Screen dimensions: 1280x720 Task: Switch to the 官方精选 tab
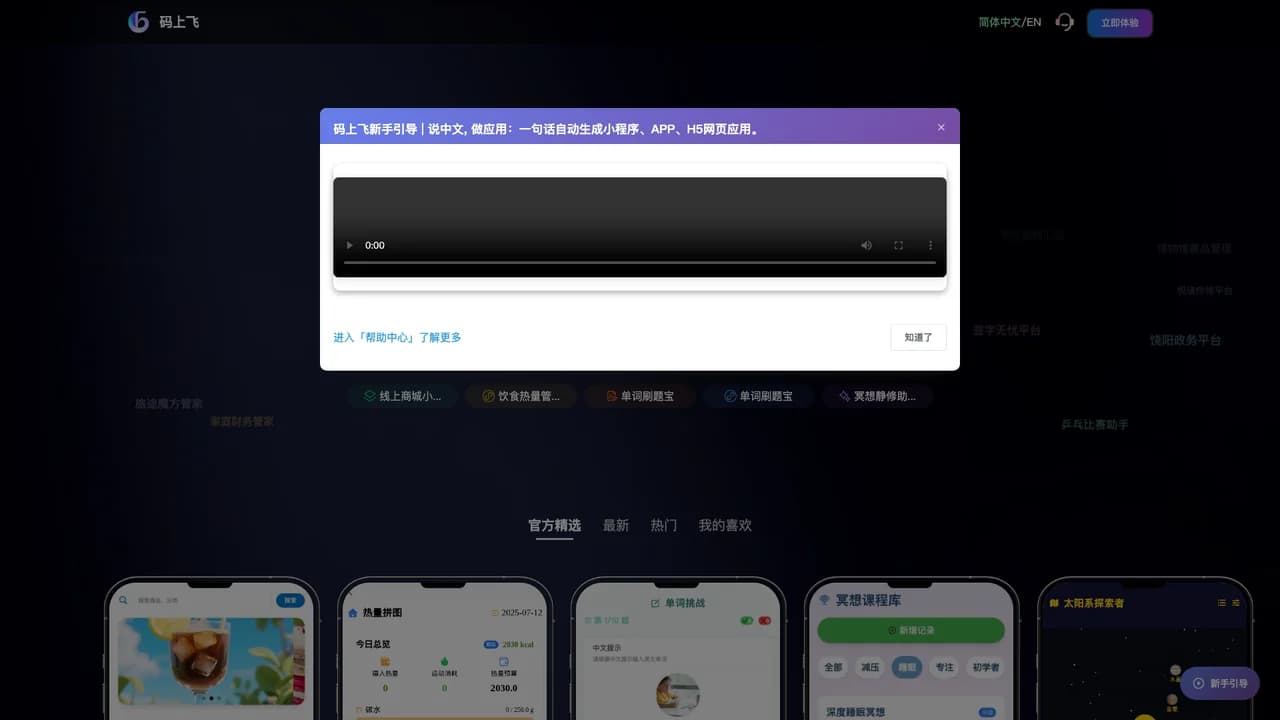pyautogui.click(x=554, y=525)
